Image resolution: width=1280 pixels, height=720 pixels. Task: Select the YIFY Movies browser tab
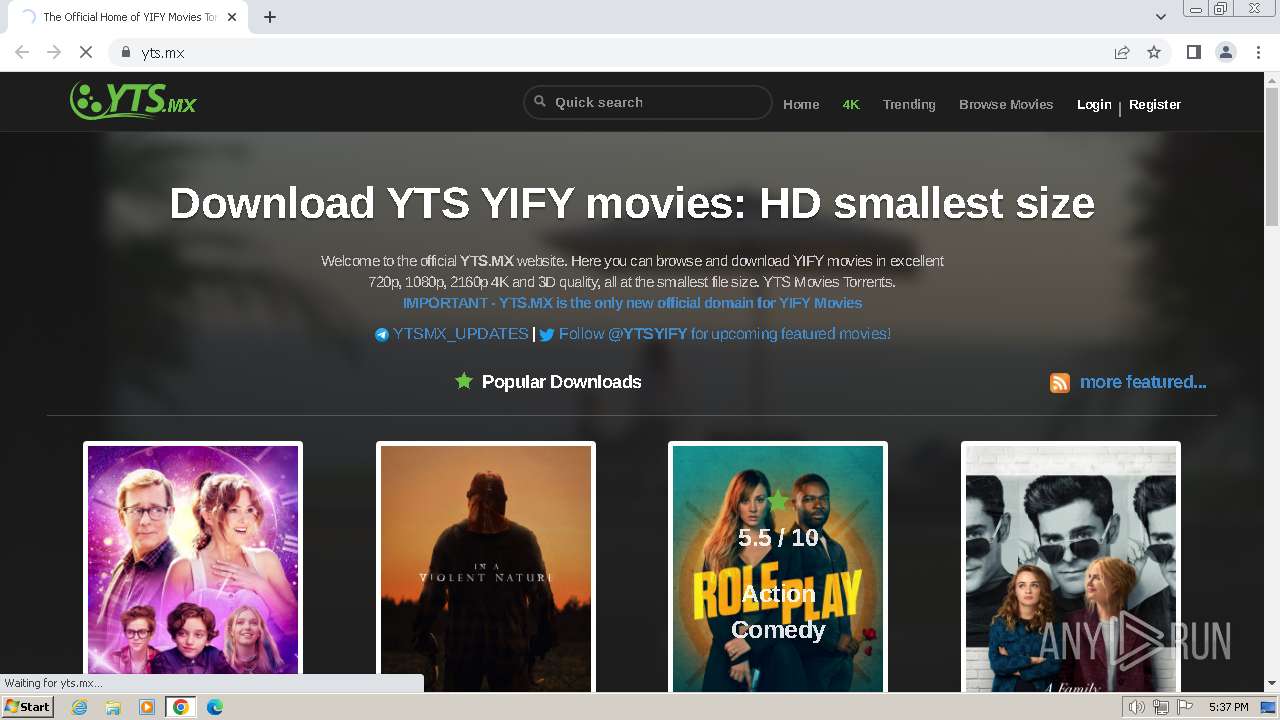(130, 17)
